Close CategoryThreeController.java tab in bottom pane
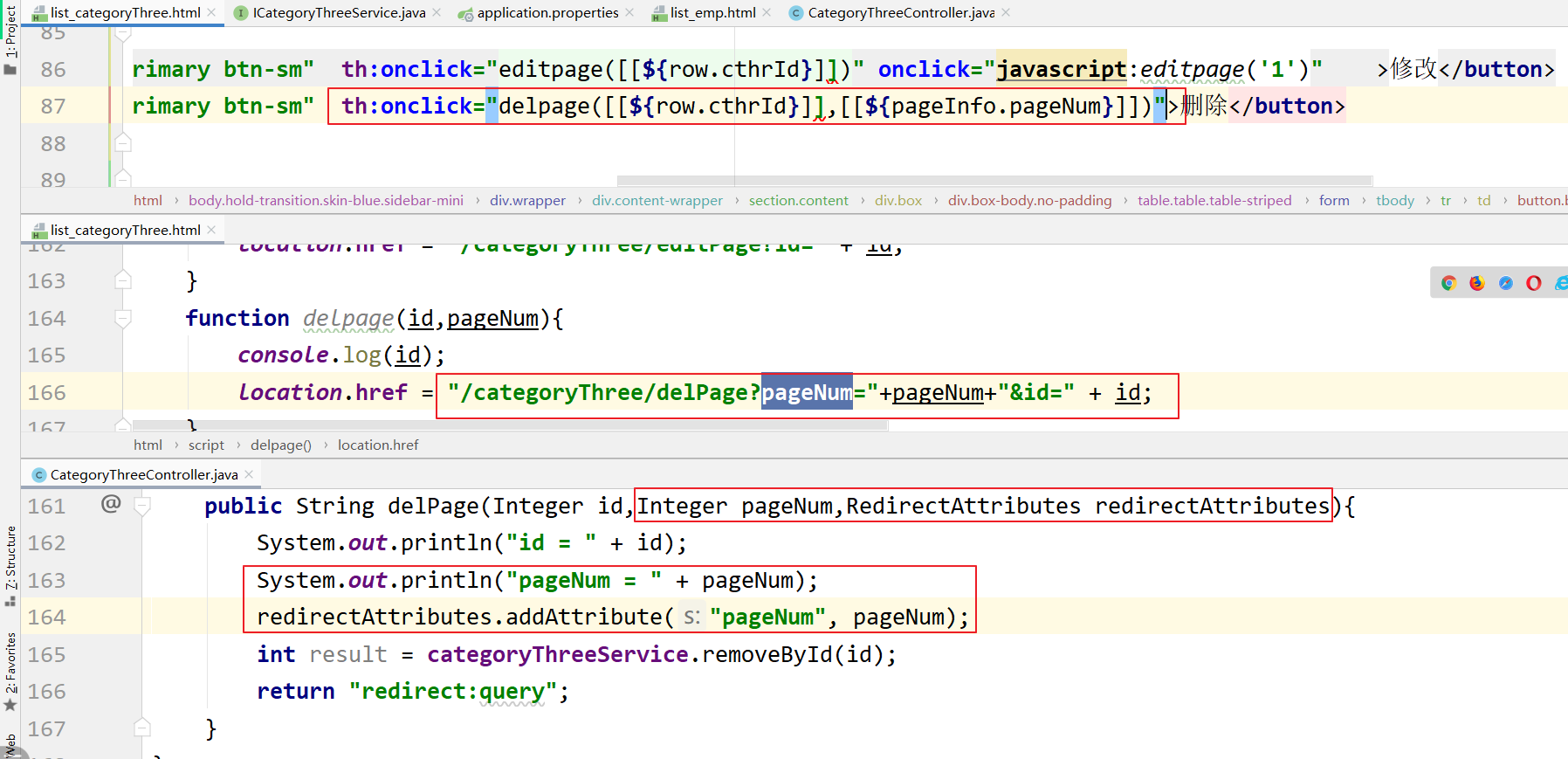Screen dimensions: 1568x759 click(x=249, y=474)
